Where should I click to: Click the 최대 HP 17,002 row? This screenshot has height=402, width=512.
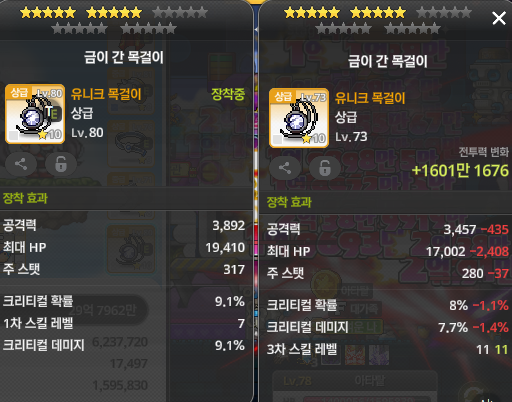click(x=387, y=251)
